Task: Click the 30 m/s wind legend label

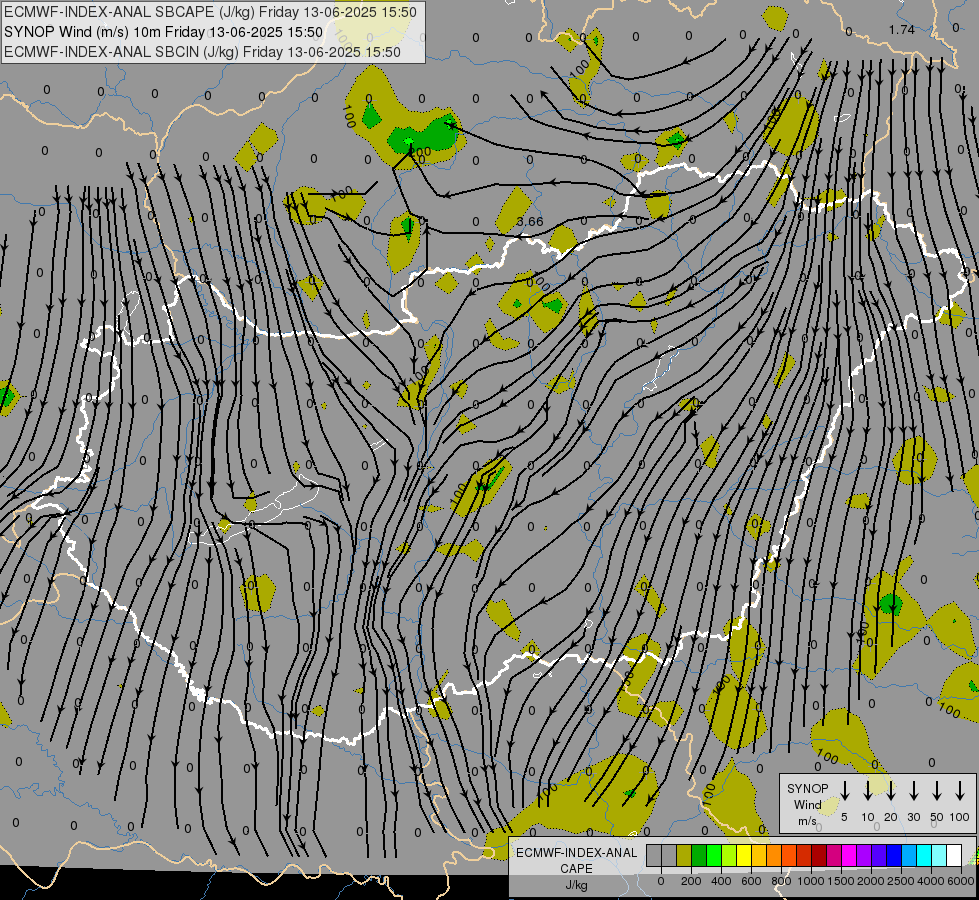Action: pos(914,817)
